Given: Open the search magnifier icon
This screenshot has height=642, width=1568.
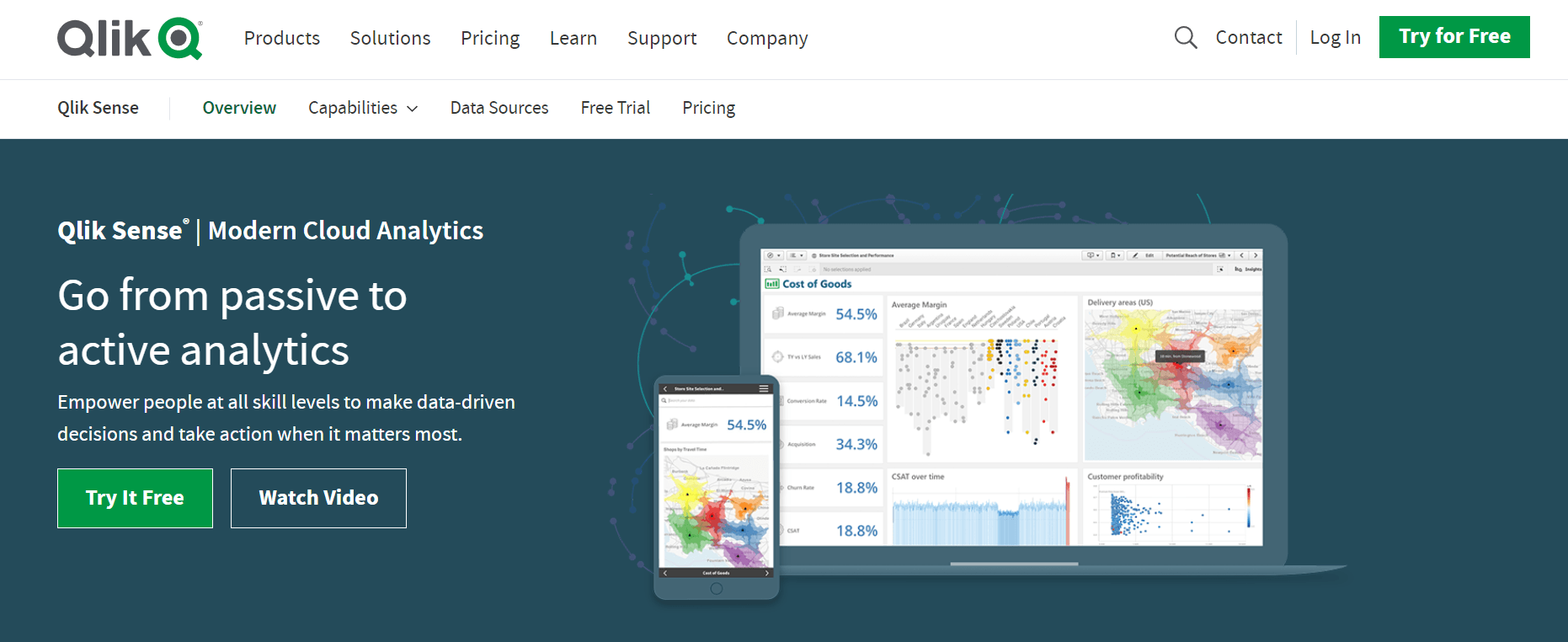Looking at the screenshot, I should pos(1186,37).
